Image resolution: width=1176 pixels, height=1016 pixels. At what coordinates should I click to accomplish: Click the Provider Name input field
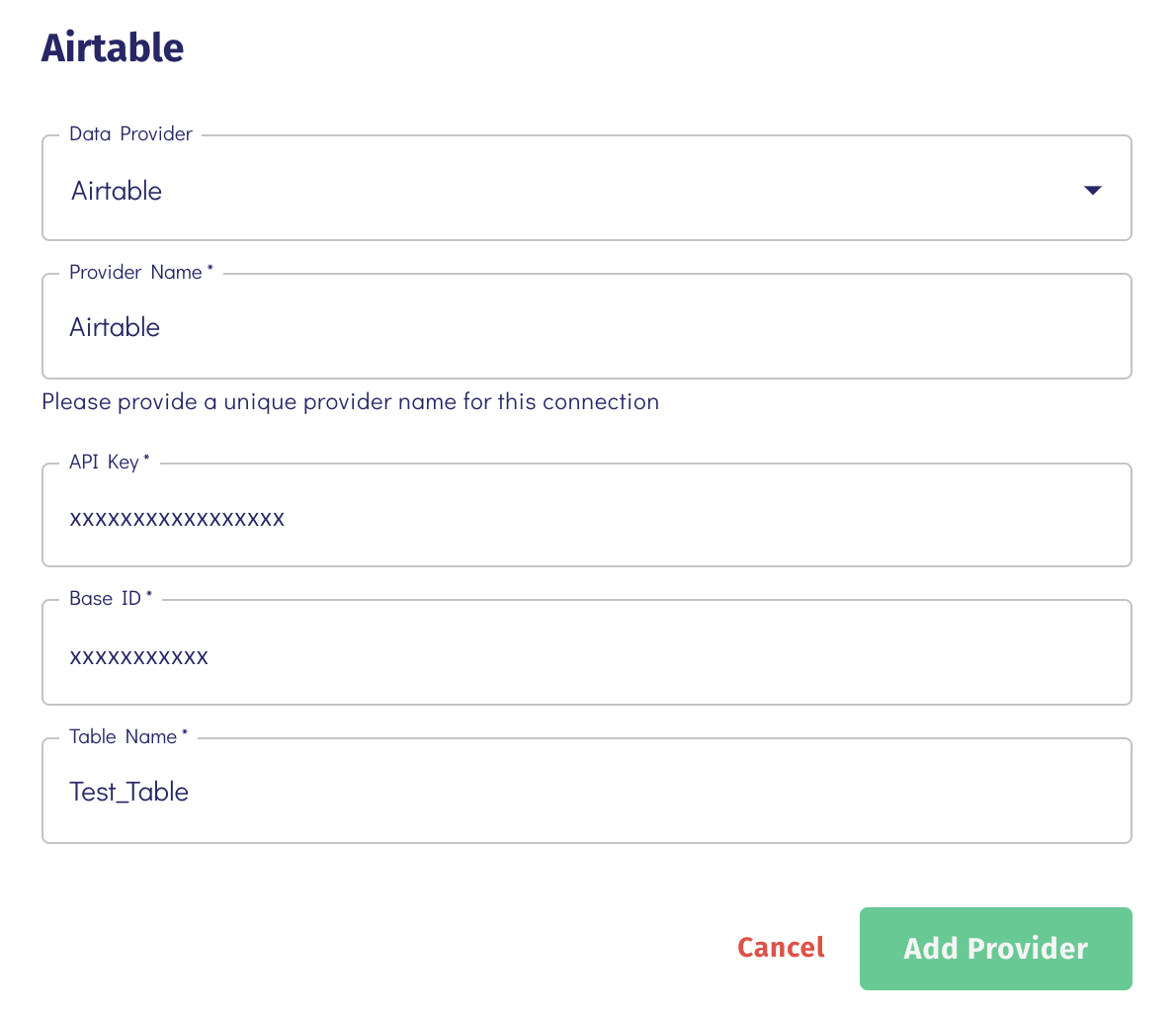pos(586,326)
